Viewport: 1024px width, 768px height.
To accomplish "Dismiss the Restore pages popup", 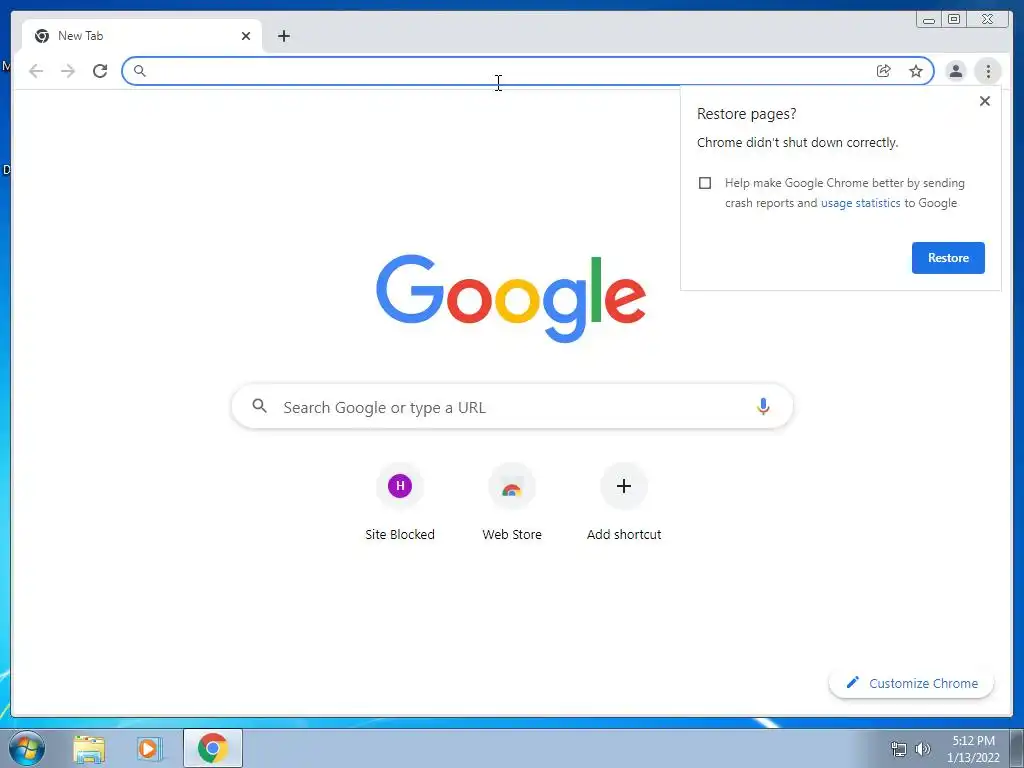I will (985, 101).
